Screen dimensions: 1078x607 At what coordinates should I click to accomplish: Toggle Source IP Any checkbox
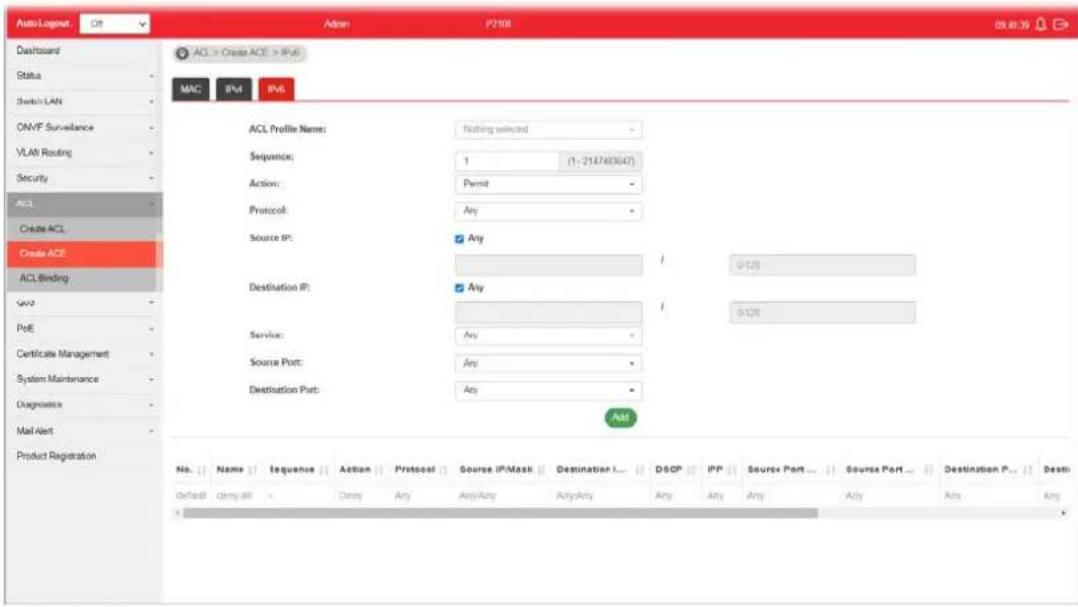459,239
